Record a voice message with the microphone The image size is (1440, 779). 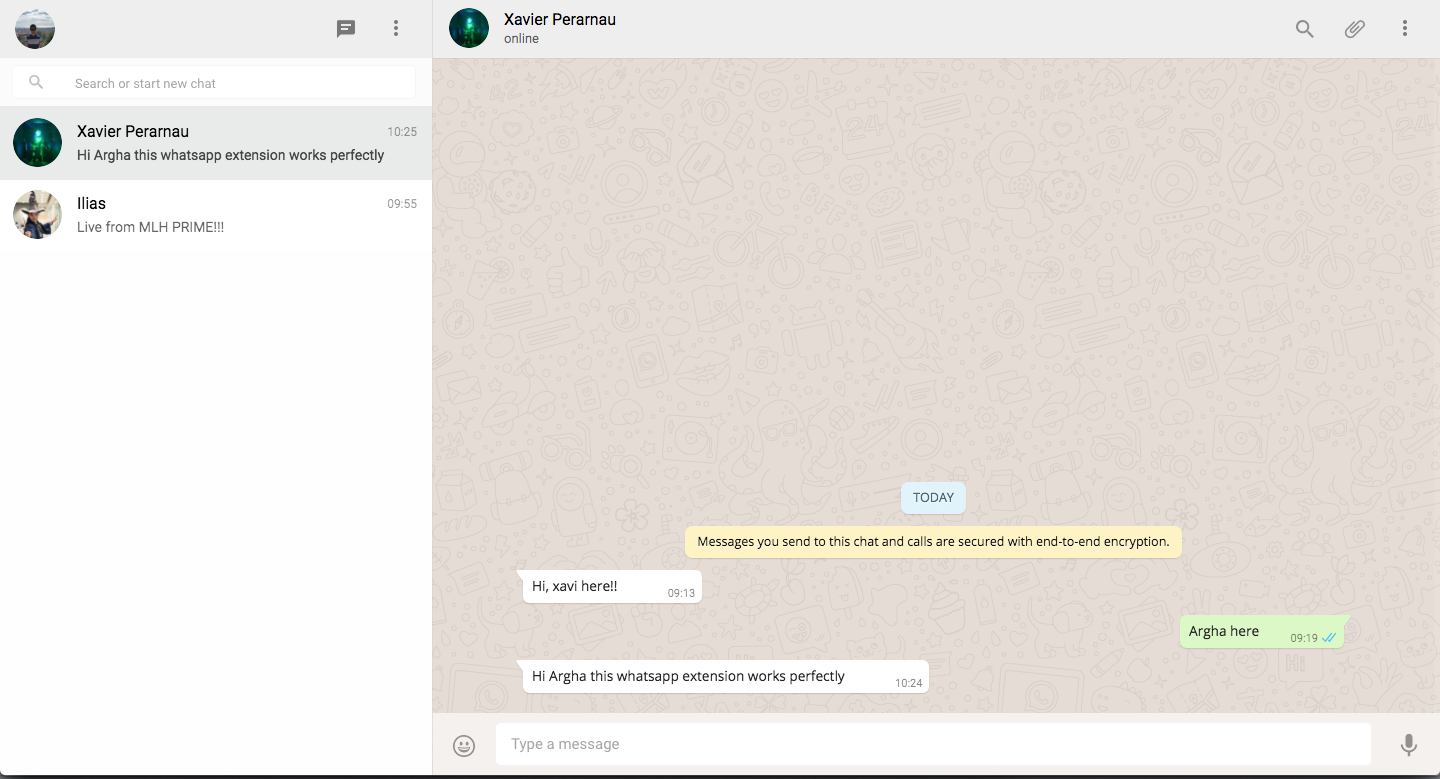pos(1408,745)
